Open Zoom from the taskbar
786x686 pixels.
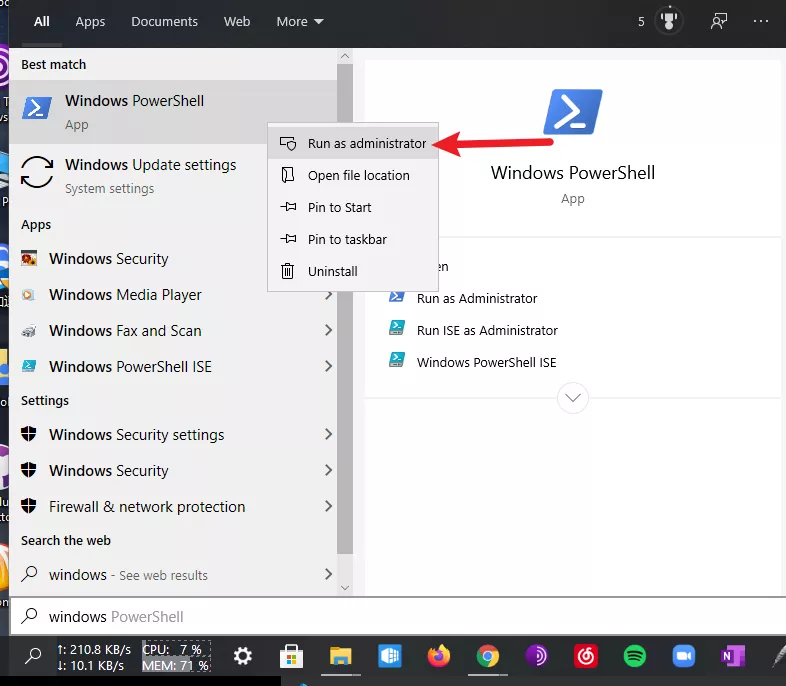point(684,656)
